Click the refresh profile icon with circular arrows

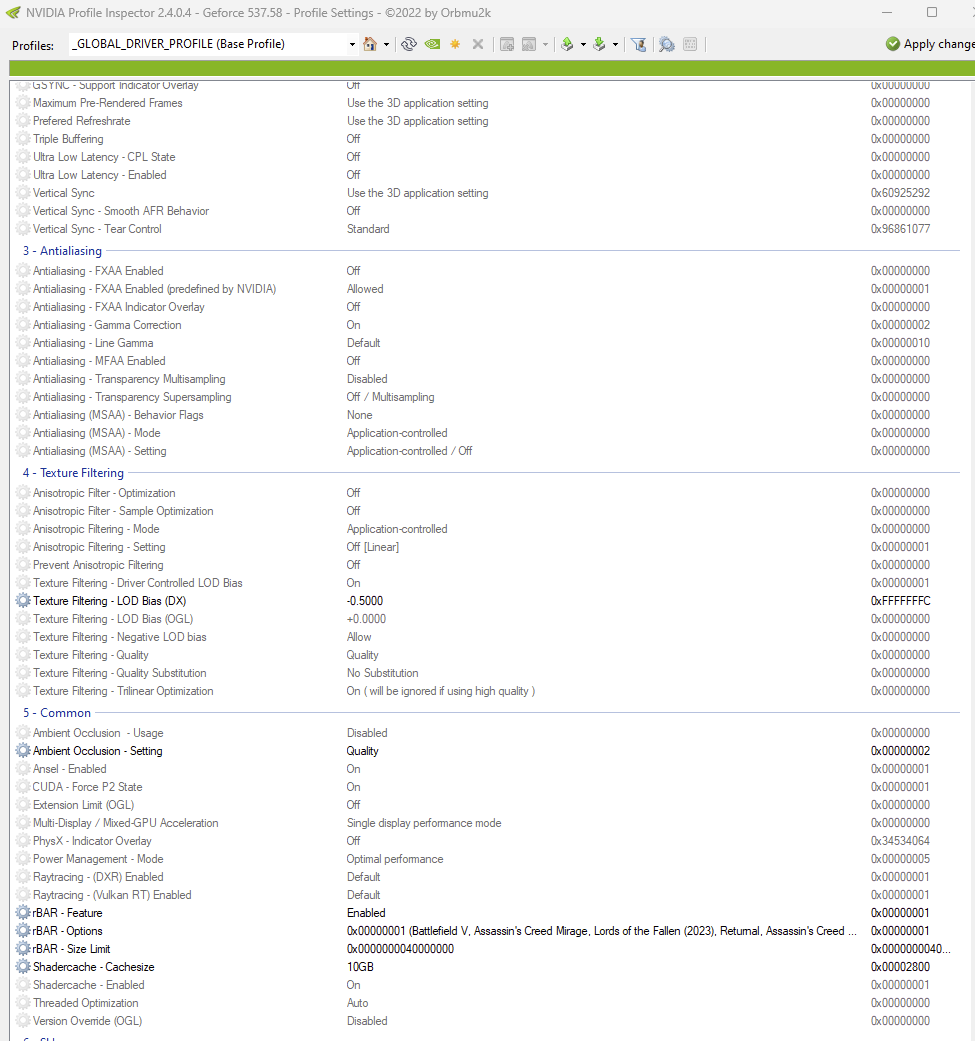pyautogui.click(x=409, y=44)
